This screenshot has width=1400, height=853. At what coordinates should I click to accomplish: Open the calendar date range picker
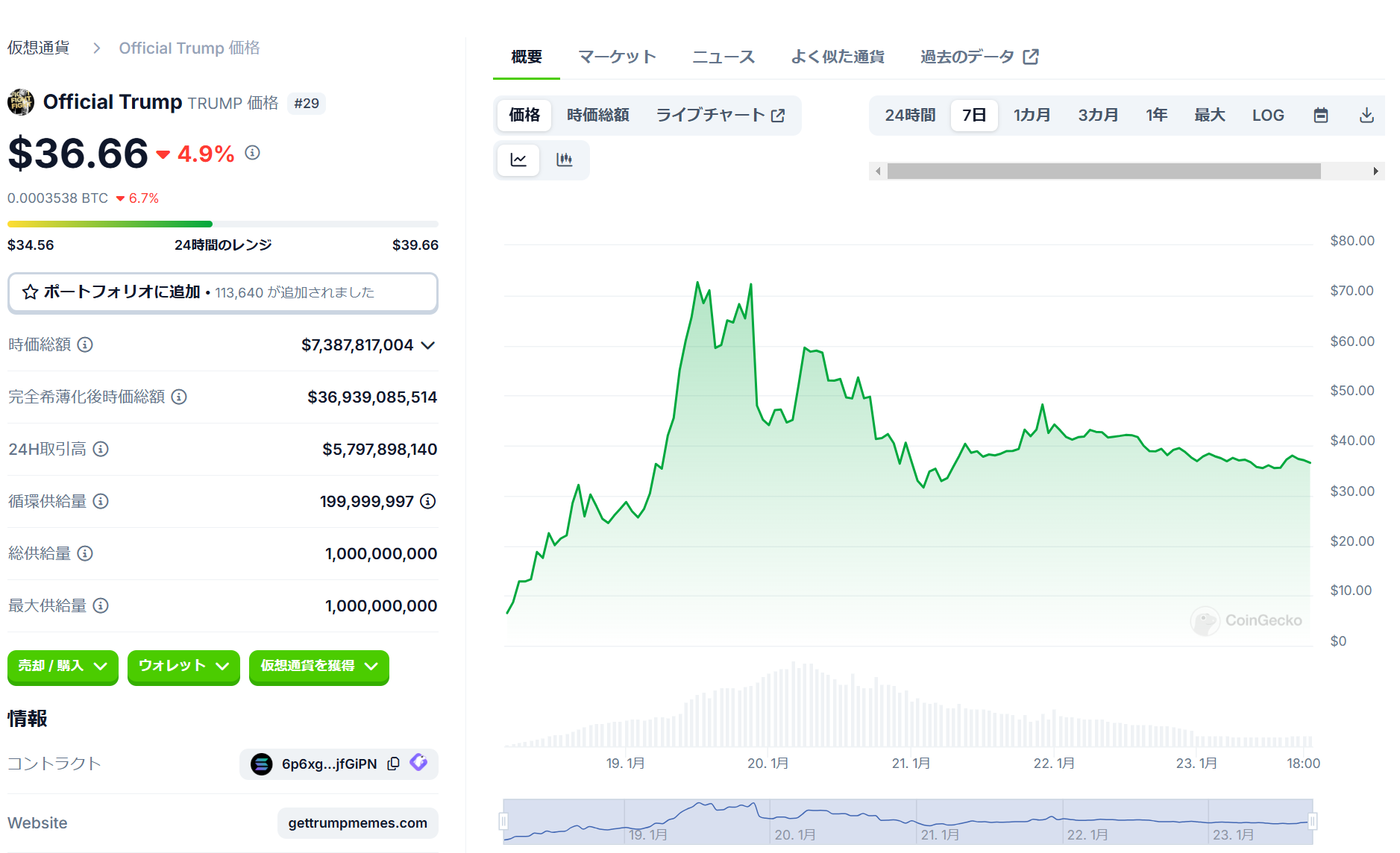pos(1321,115)
